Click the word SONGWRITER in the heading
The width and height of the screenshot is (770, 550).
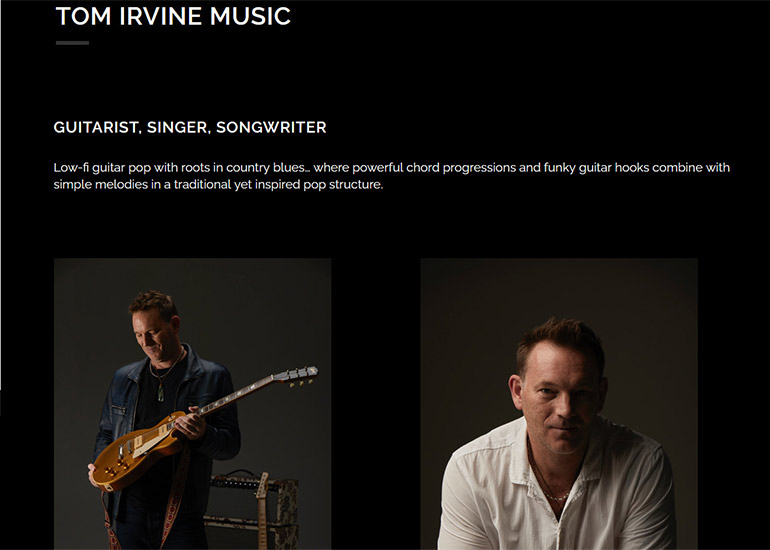point(271,127)
